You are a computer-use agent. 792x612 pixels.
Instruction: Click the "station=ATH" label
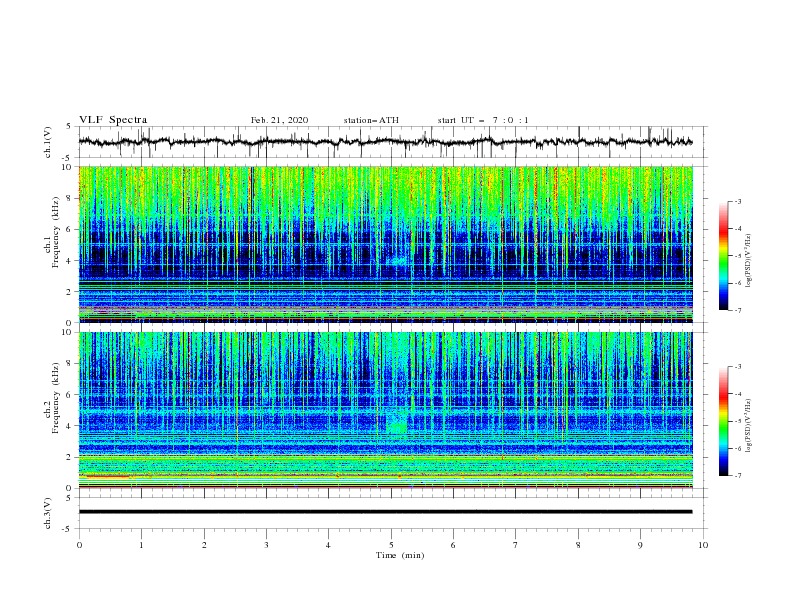point(371,120)
